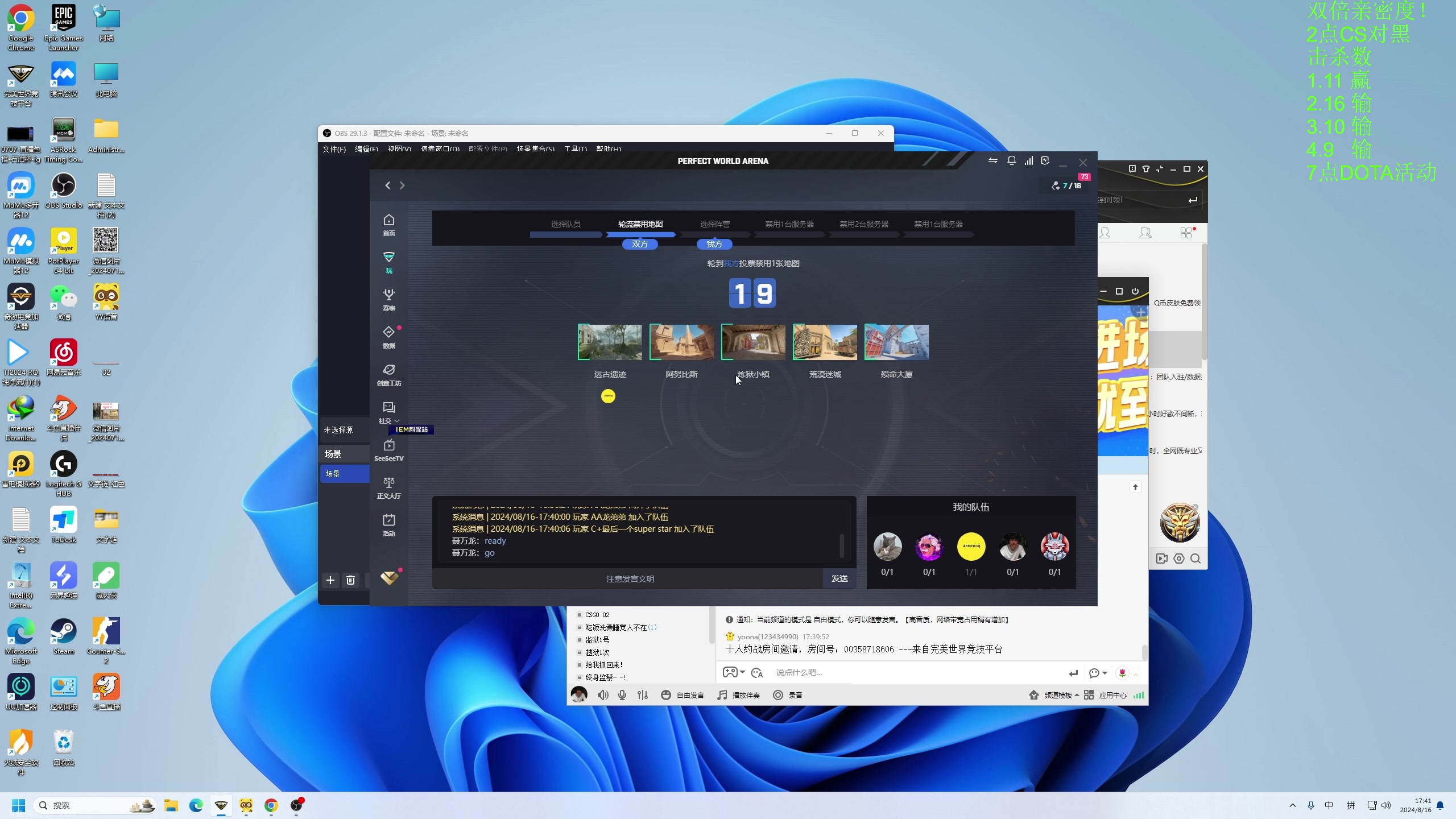
Task: Click the flower gift icon in YY chat
Action: coord(1122,673)
